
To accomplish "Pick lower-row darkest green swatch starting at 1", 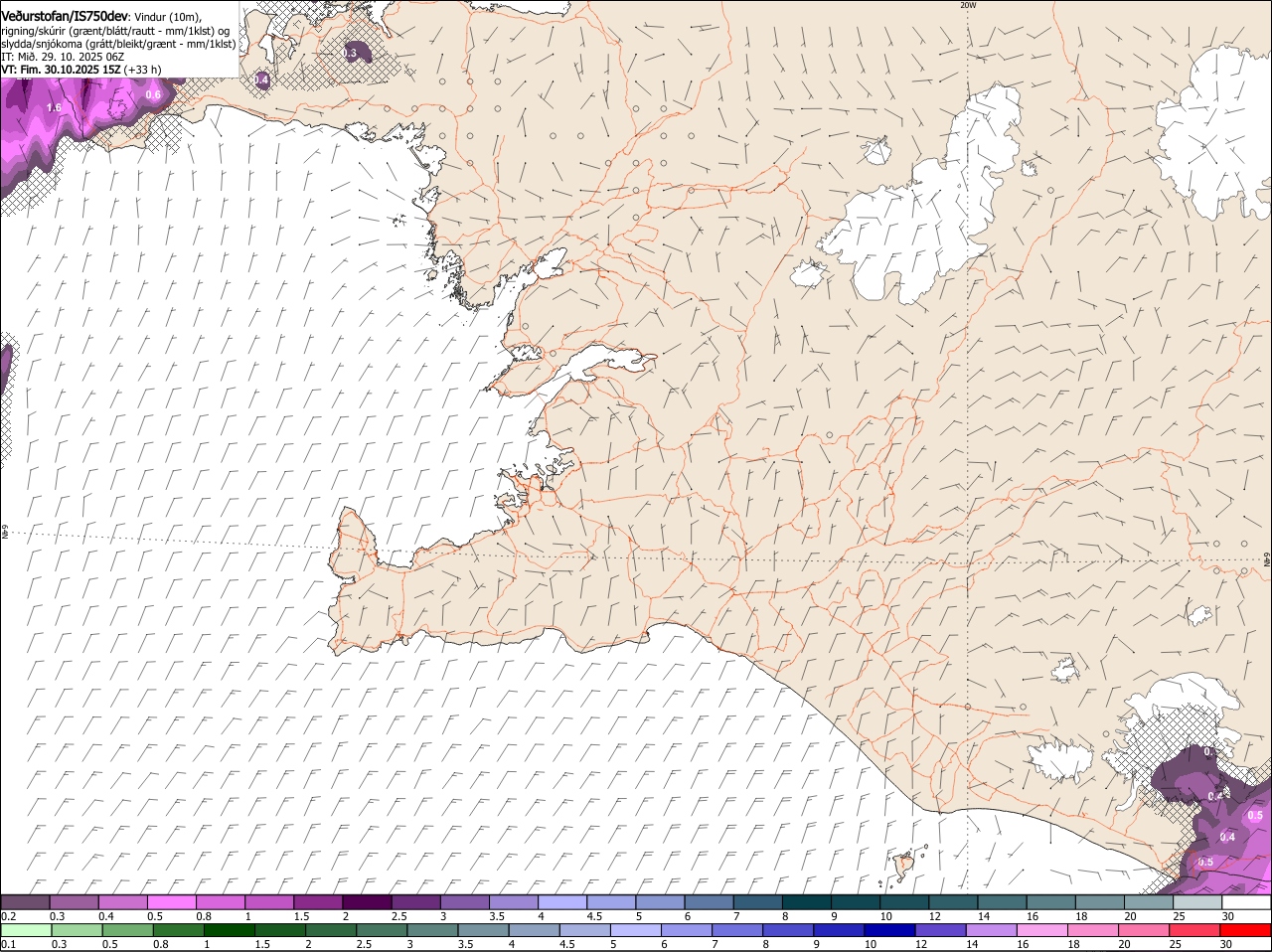I will pos(229,930).
